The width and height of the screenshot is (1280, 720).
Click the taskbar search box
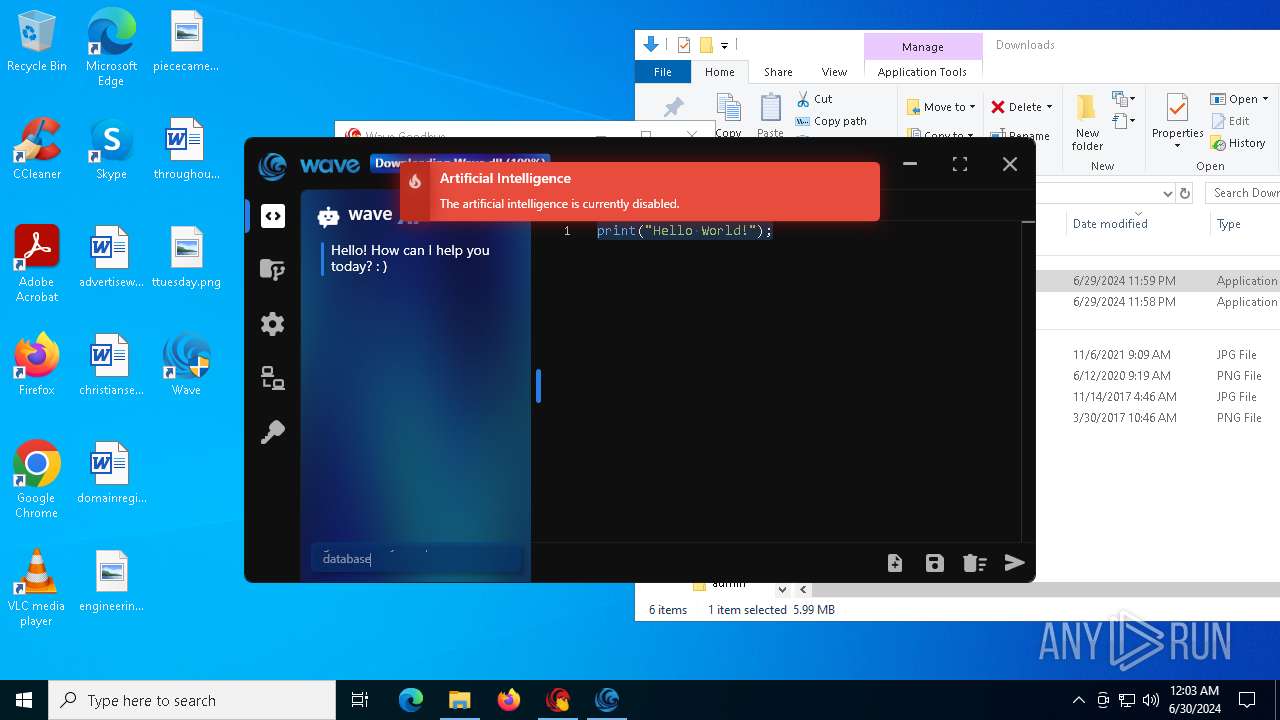pos(192,700)
